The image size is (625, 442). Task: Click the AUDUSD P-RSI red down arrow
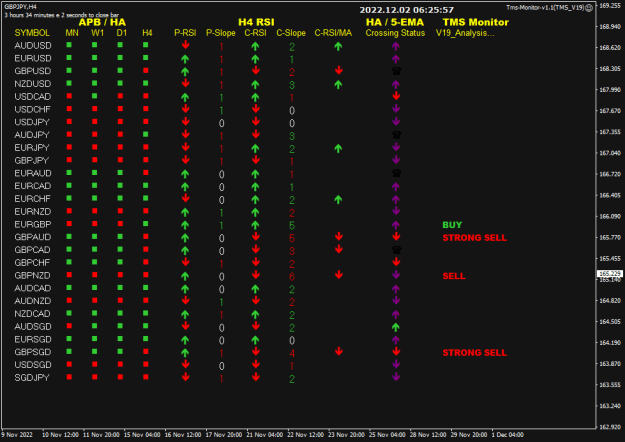pos(185,45)
